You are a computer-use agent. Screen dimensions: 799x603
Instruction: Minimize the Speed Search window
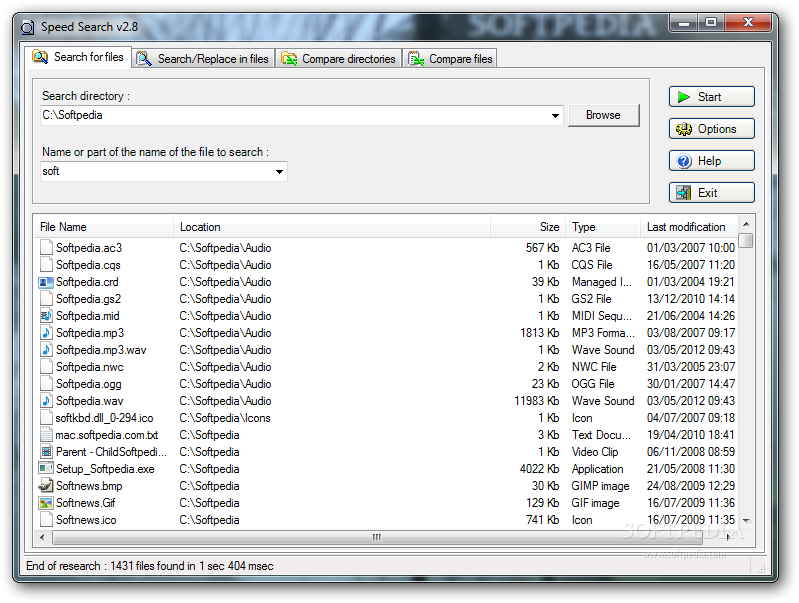pyautogui.click(x=684, y=23)
